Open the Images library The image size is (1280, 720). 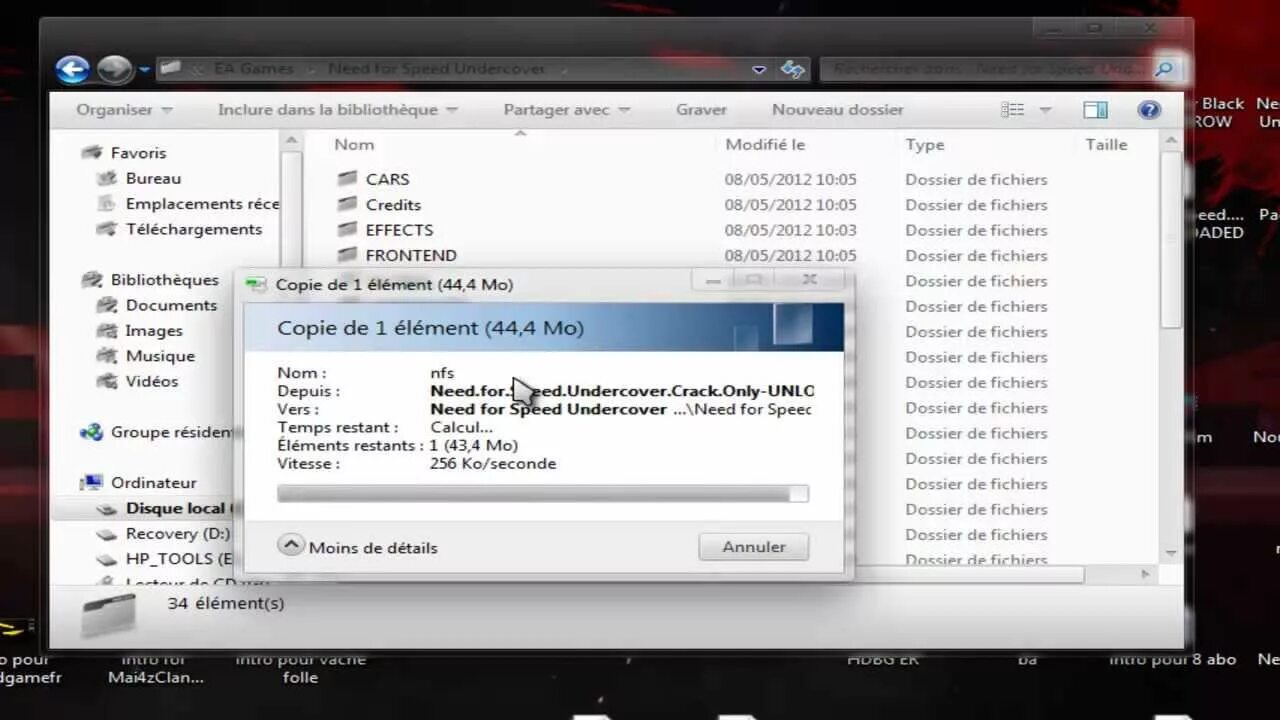[x=154, y=331]
